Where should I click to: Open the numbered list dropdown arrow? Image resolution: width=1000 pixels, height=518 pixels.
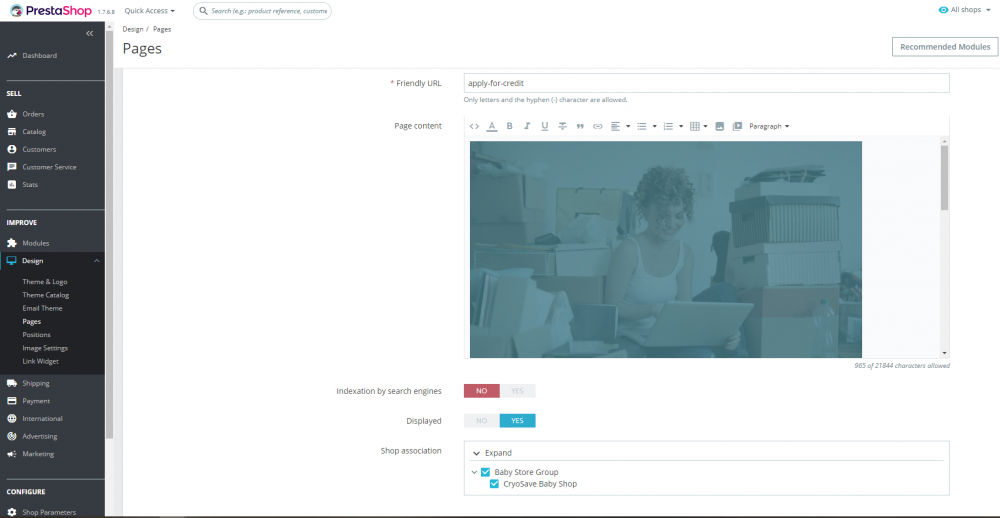[681, 126]
